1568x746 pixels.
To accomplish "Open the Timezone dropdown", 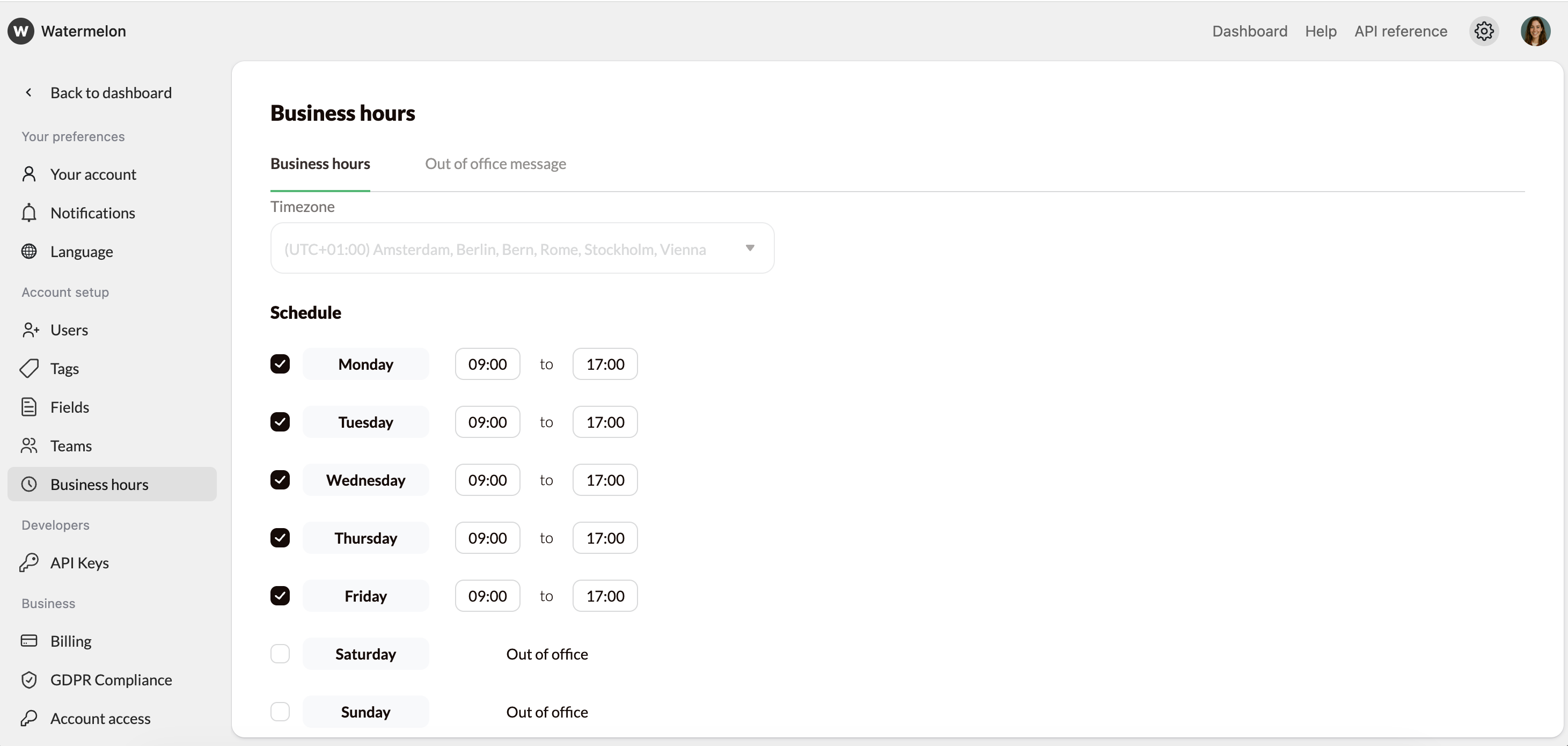I will [x=522, y=248].
